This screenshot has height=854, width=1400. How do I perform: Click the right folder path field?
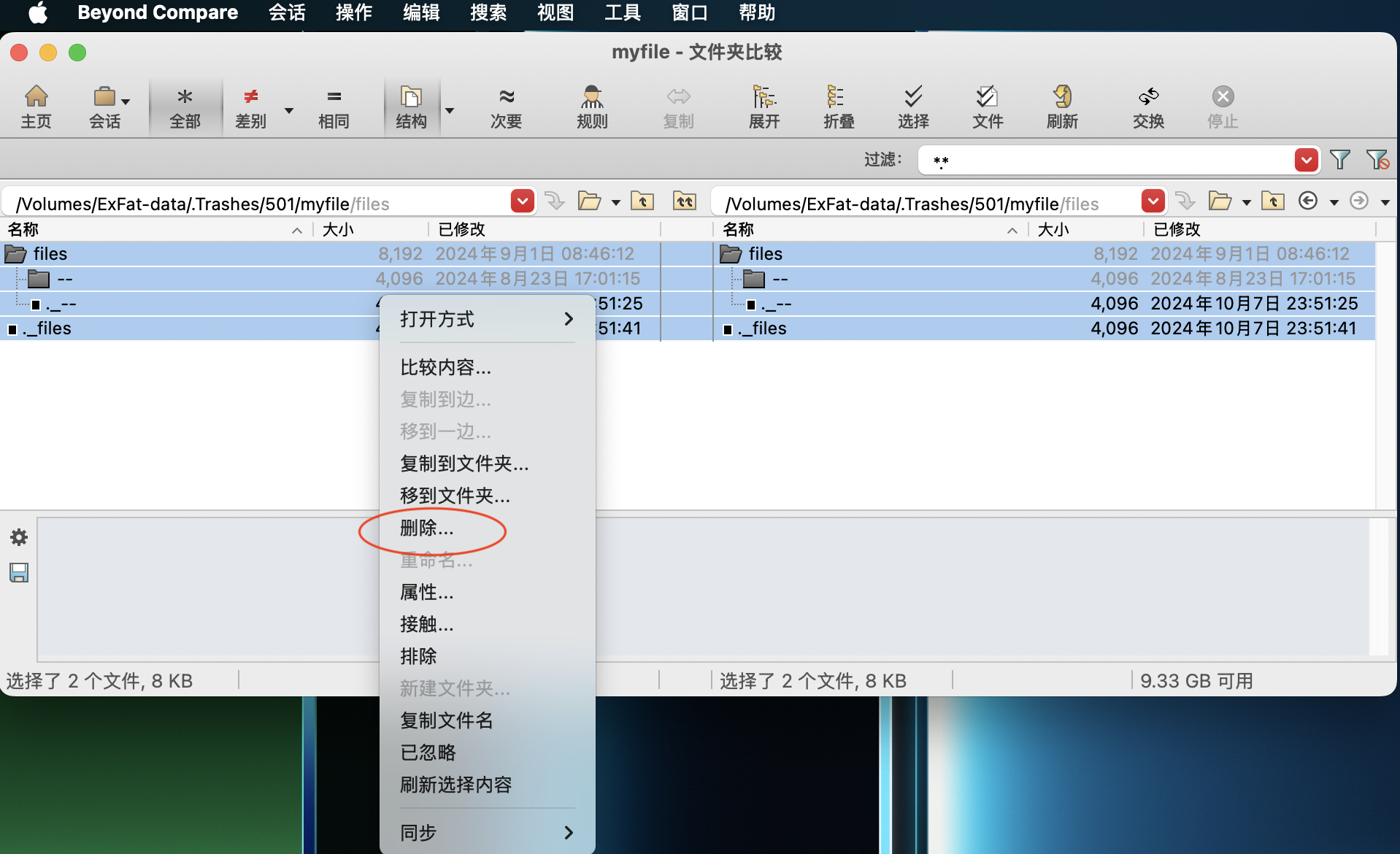pos(927,204)
